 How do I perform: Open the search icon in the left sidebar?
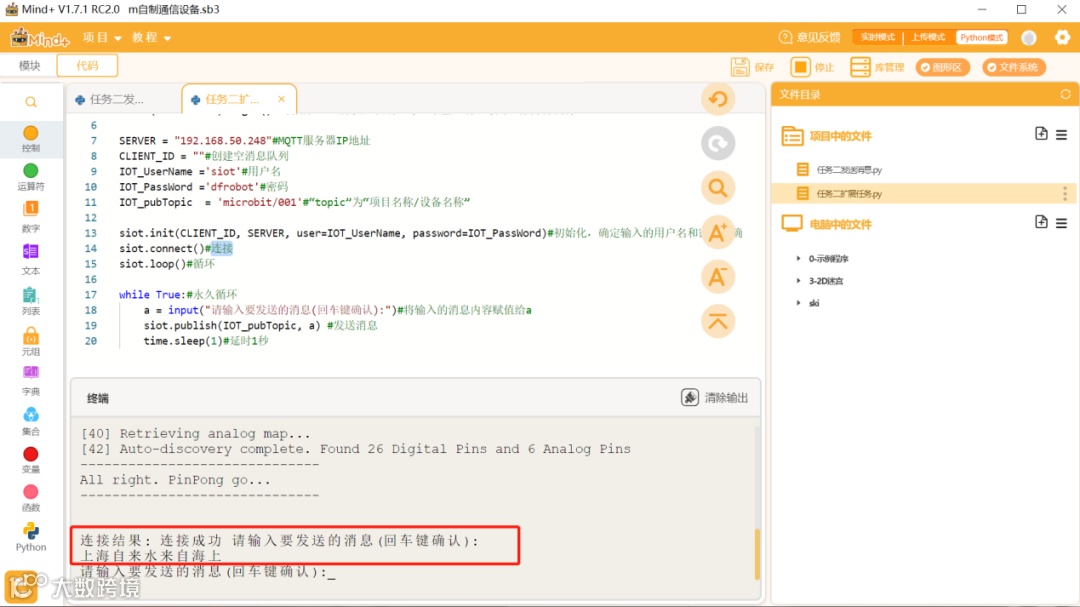click(x=31, y=102)
